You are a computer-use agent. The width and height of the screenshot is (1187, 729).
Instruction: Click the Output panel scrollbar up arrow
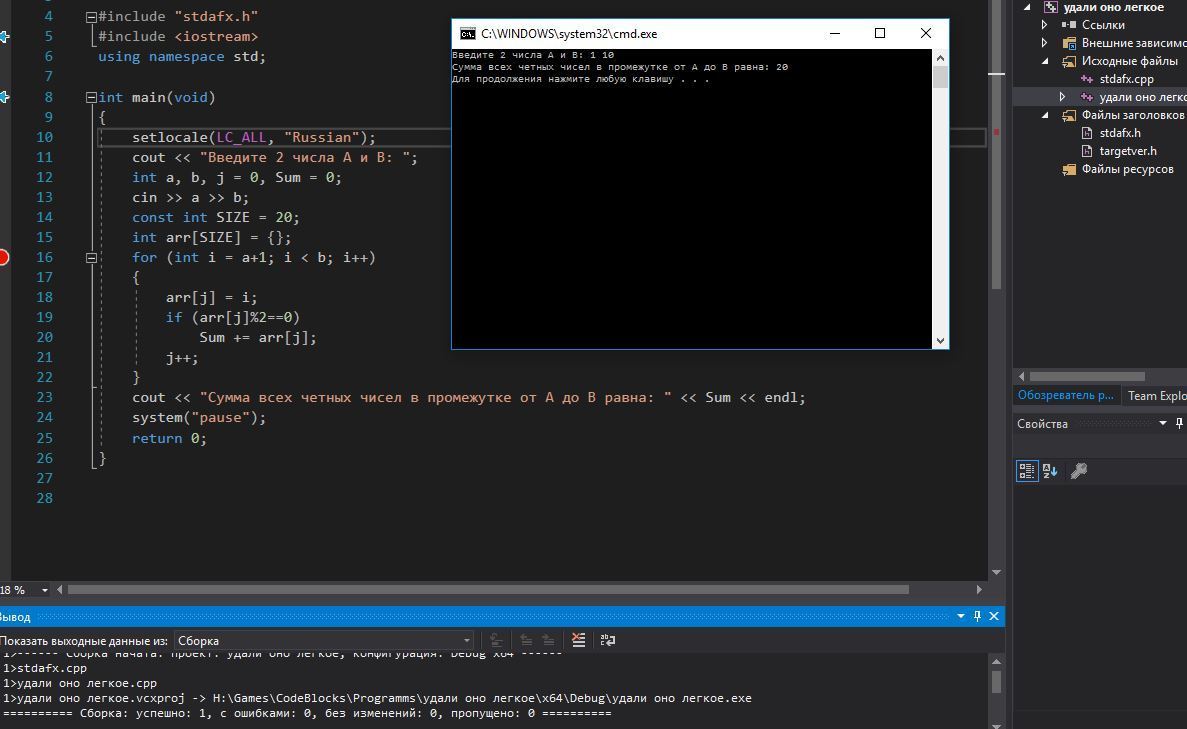pos(996,662)
